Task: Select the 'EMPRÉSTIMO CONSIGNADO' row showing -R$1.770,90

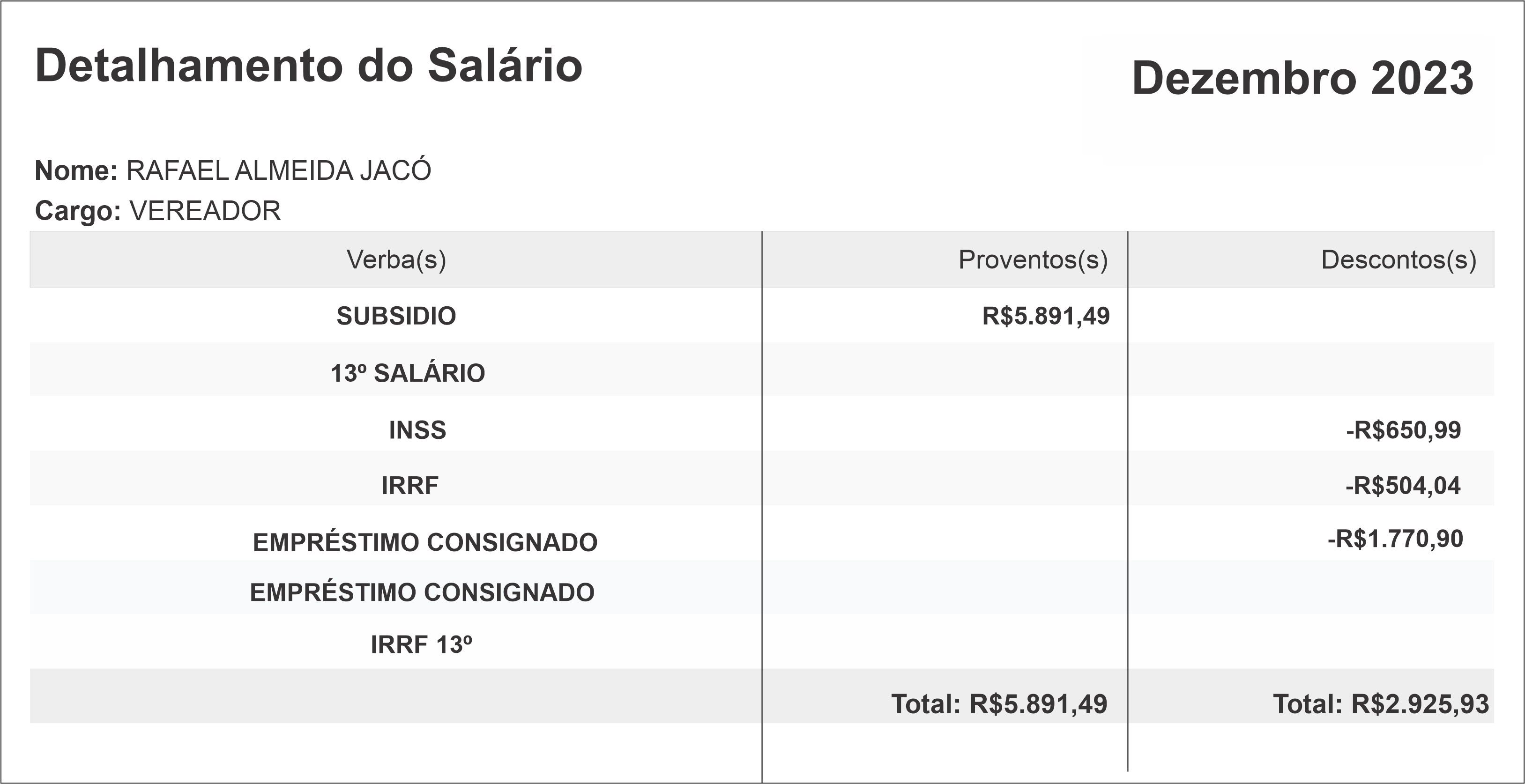Action: [425, 542]
